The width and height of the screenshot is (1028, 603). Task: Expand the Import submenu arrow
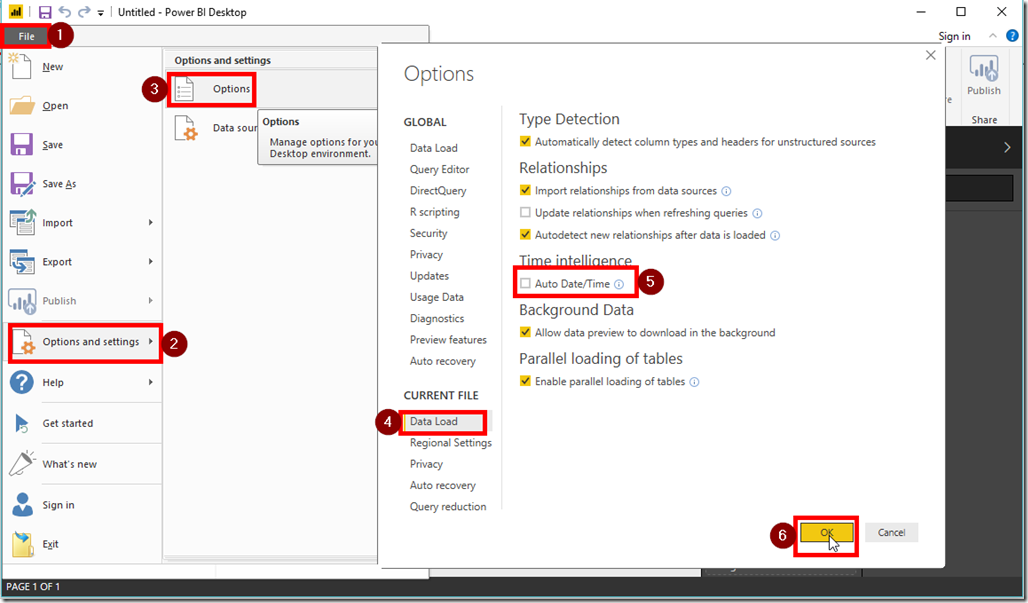151,223
